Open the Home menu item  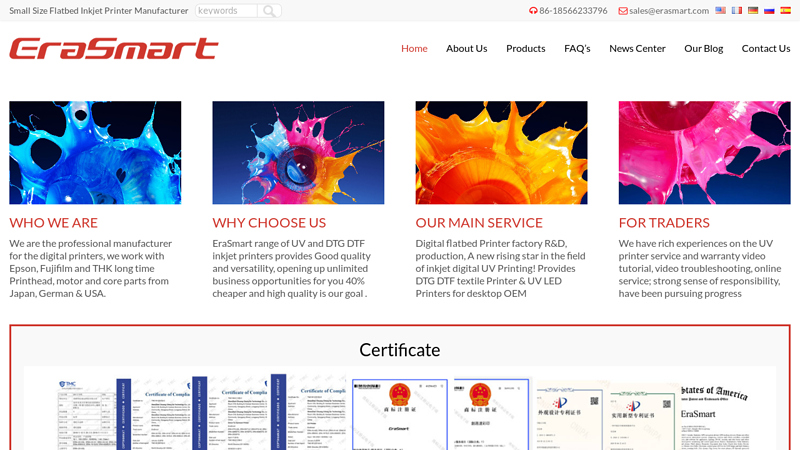point(414,48)
